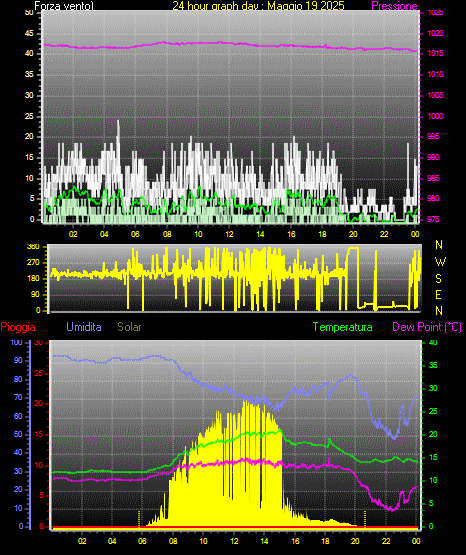Image resolution: width=466 pixels, height=555 pixels.
Task: Select the Pioggia legend label
Action: [x=18, y=327]
